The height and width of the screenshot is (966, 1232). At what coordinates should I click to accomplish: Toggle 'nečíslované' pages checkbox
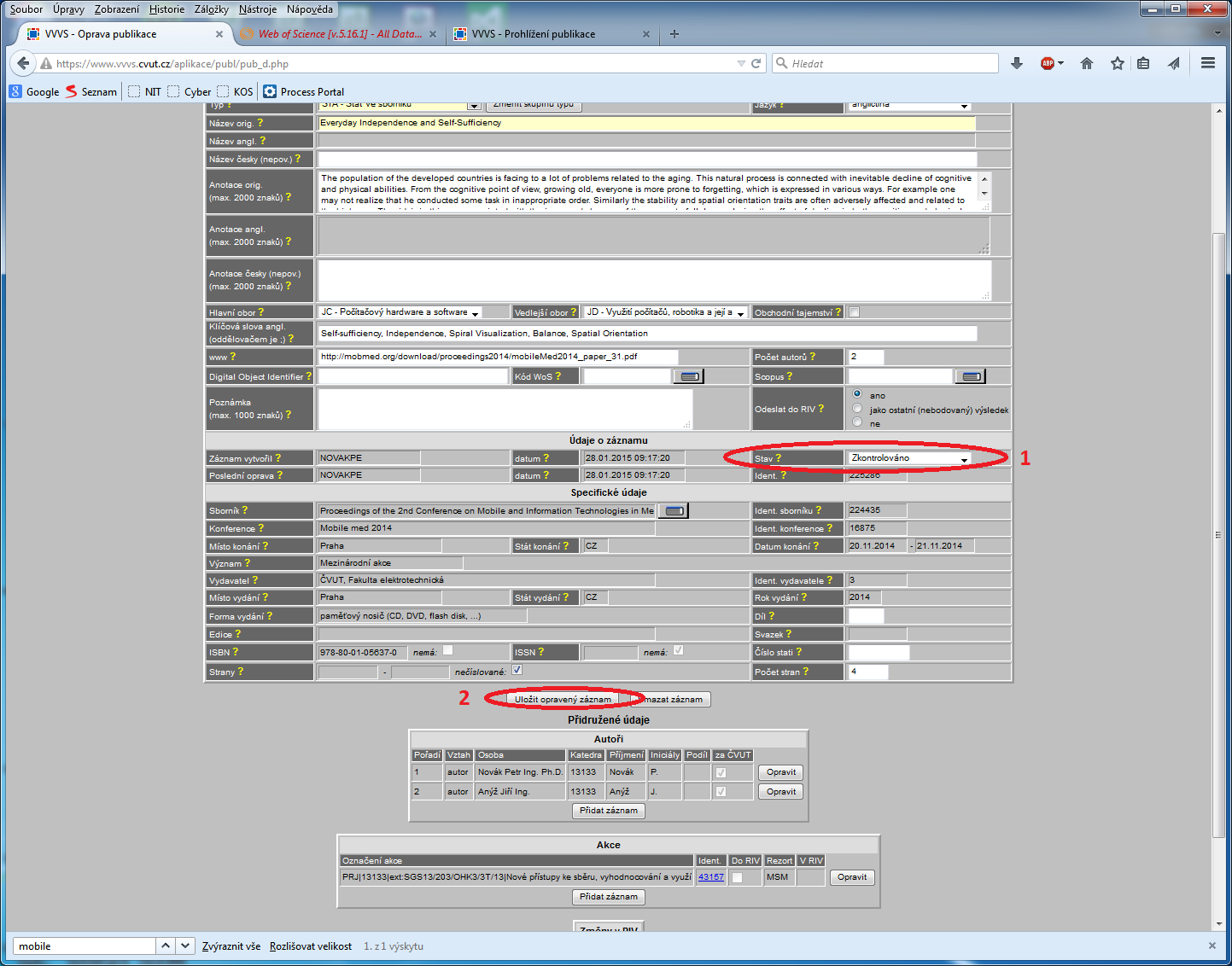tap(517, 670)
